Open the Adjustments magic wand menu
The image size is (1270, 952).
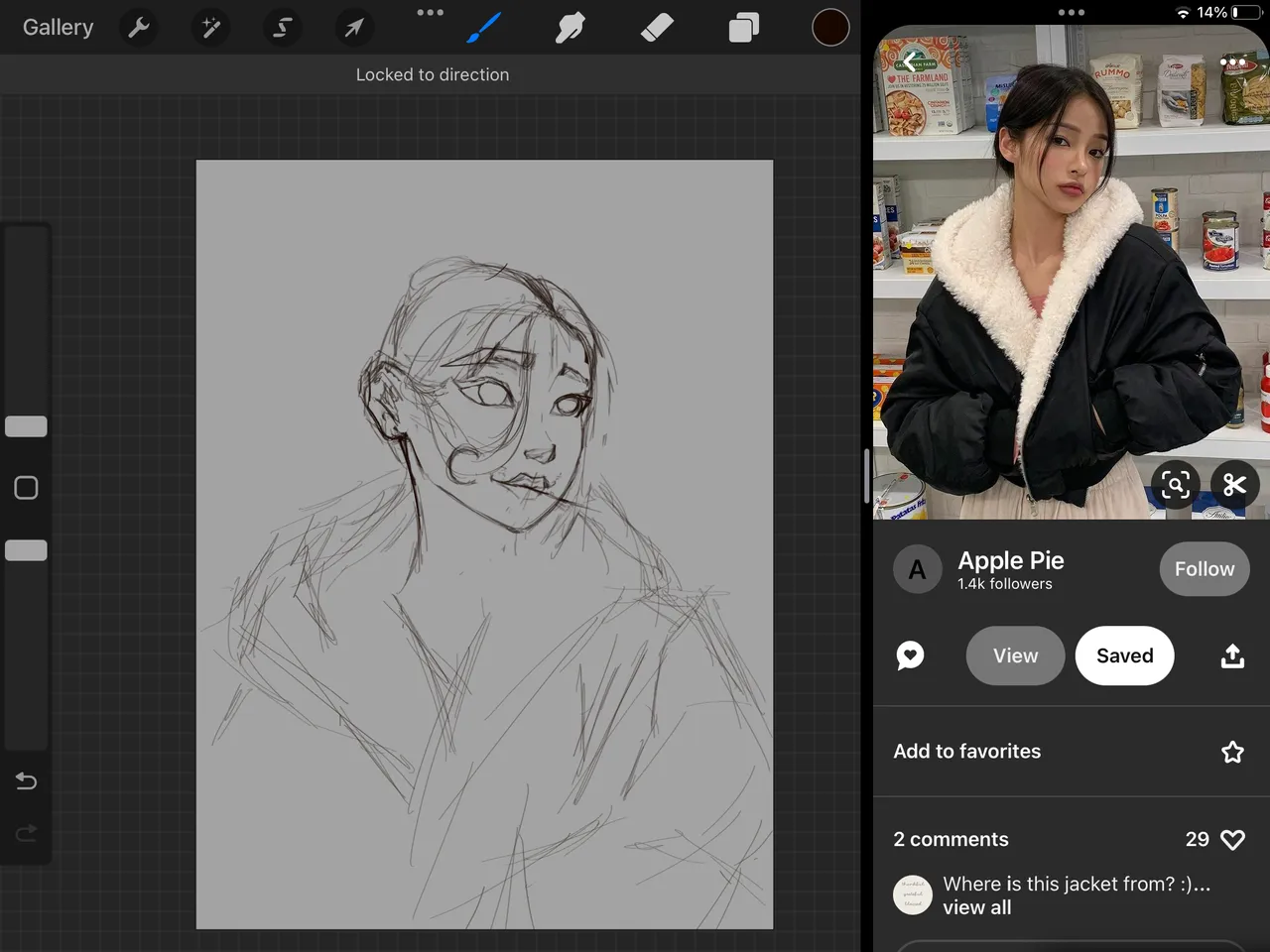pos(210,27)
